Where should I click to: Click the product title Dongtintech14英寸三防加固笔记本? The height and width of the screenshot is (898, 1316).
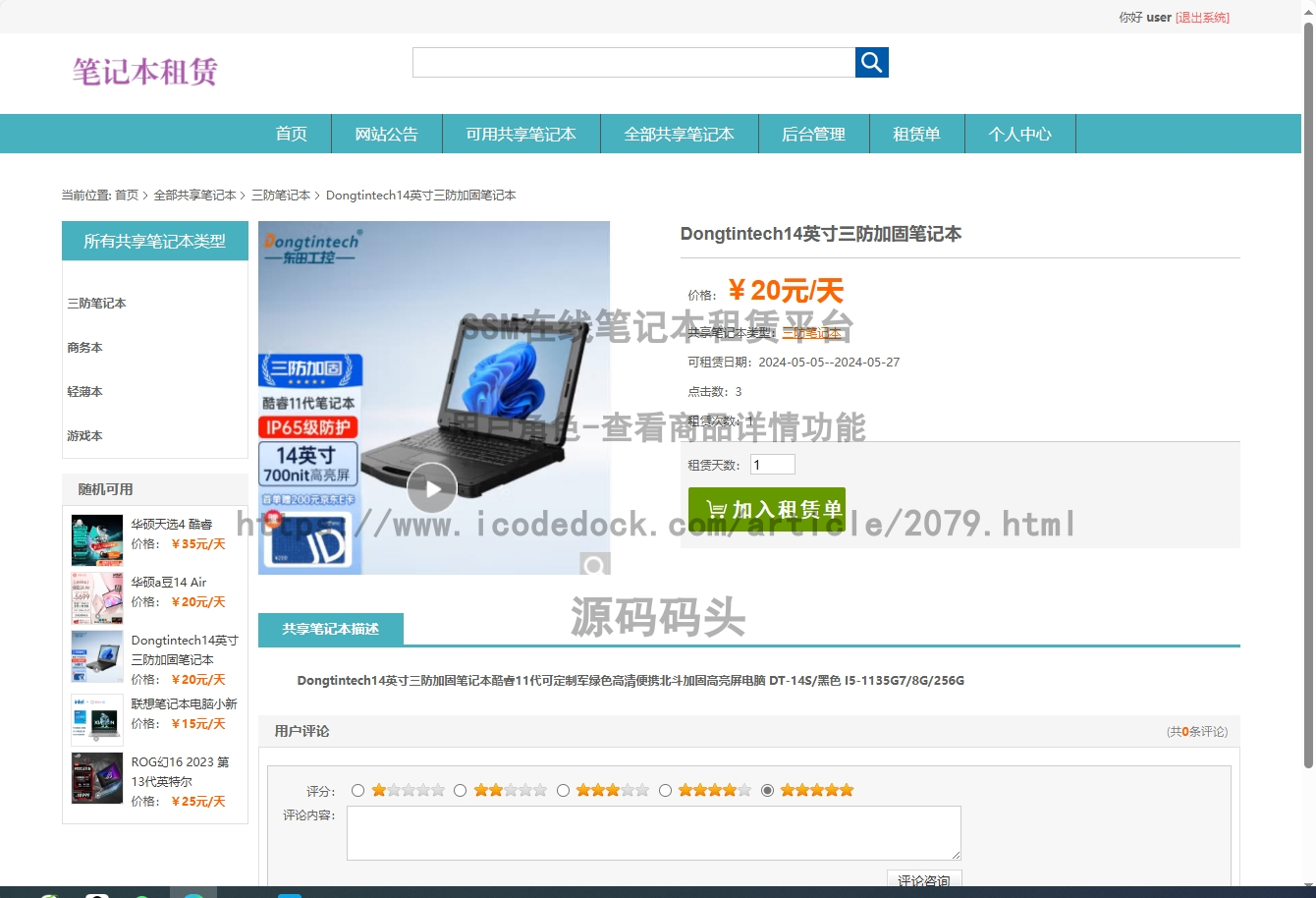(x=821, y=234)
